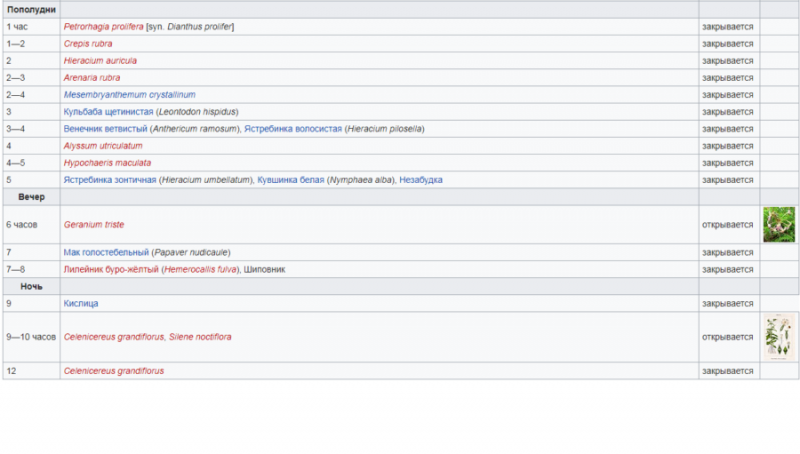Open the Кислица link
This screenshot has height=454, width=800.
(x=81, y=304)
